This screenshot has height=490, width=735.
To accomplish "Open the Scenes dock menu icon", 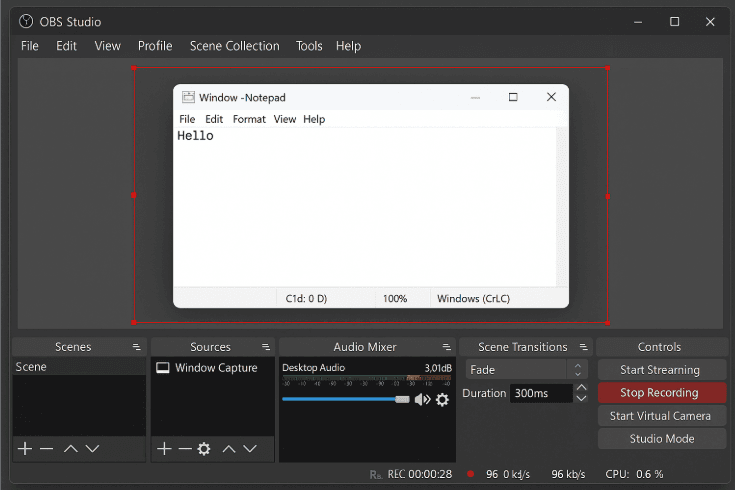I will 136,347.
